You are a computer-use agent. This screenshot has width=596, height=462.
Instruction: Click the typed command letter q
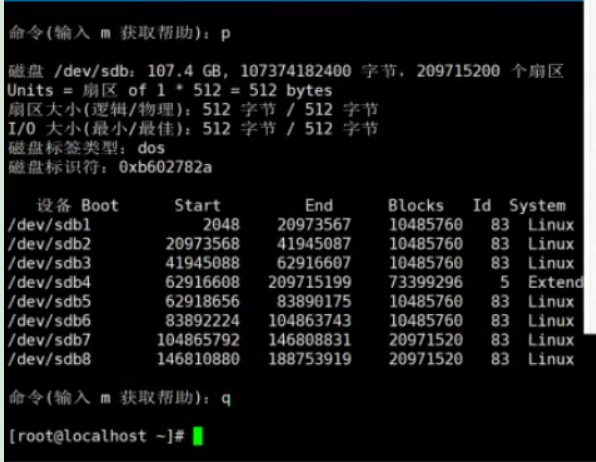point(226,399)
